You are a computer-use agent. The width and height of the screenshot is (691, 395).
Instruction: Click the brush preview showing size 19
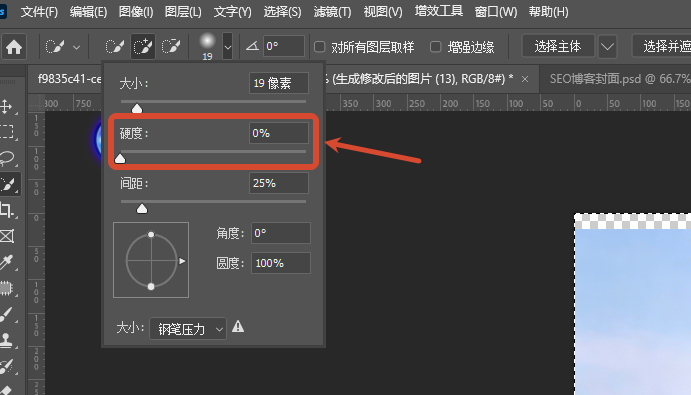point(207,46)
